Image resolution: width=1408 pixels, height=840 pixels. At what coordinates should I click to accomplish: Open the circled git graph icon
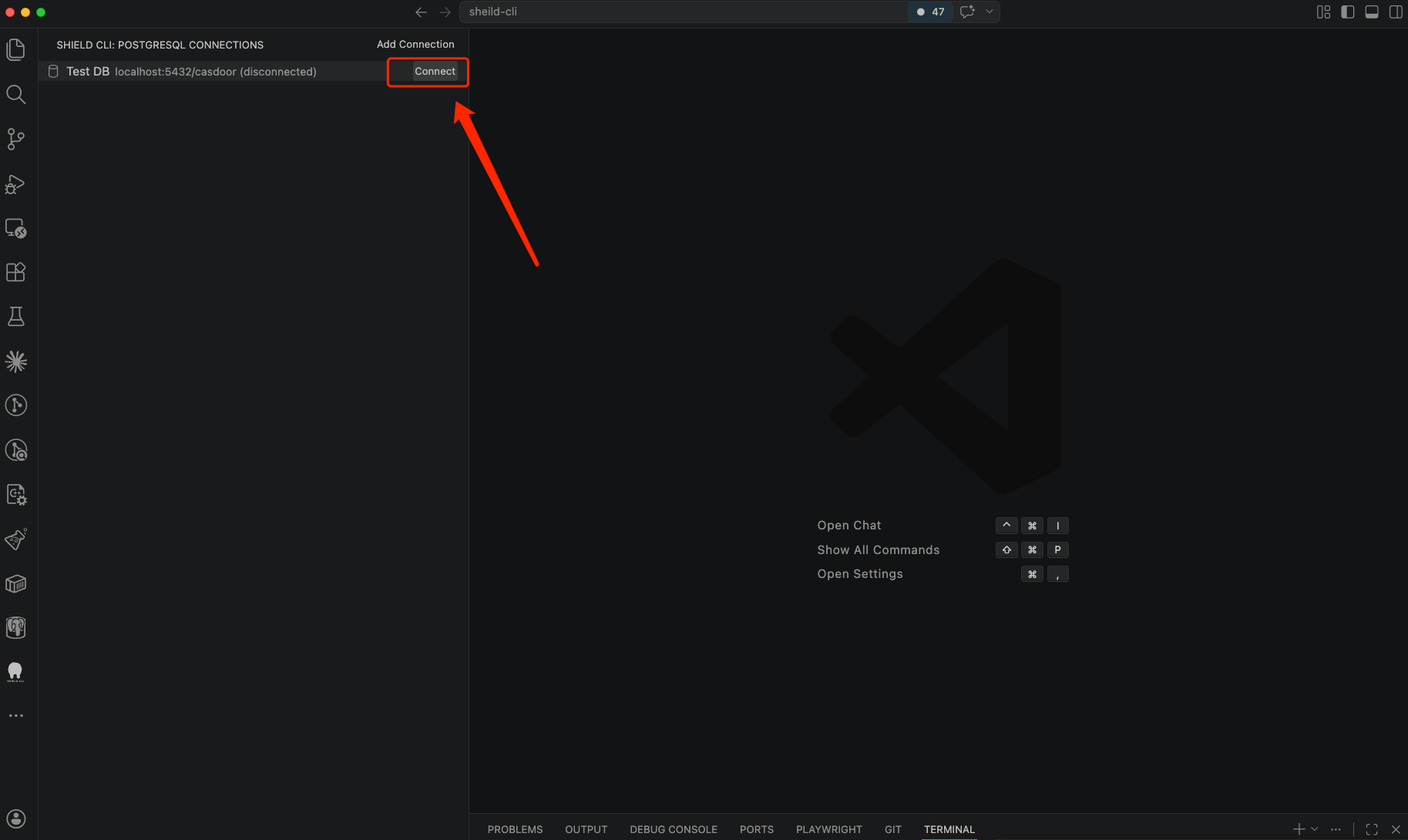15,405
